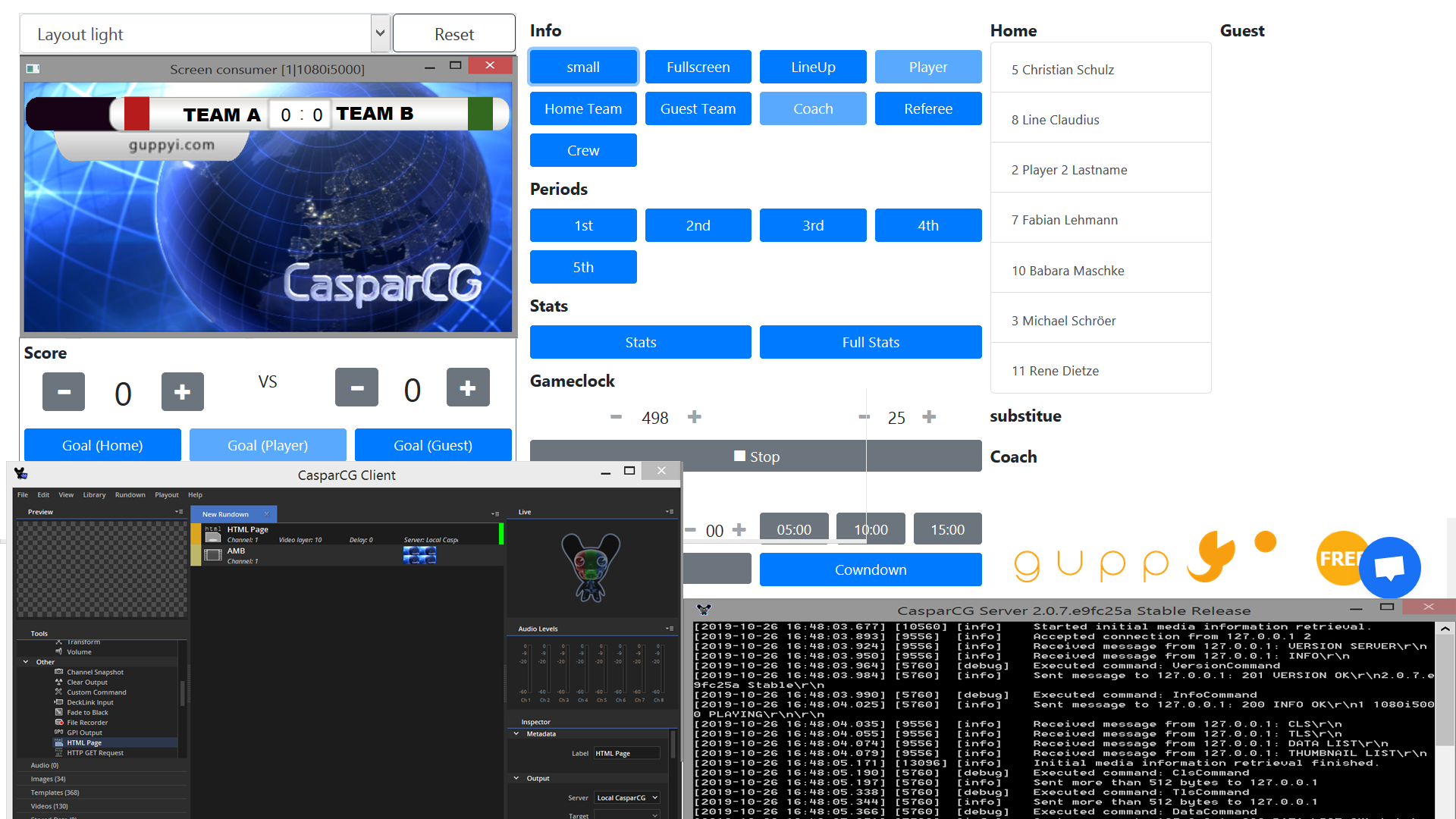This screenshot has width=1456, height=819.
Task: Open Rundown menu in CasparCG Client
Action: tap(130, 494)
